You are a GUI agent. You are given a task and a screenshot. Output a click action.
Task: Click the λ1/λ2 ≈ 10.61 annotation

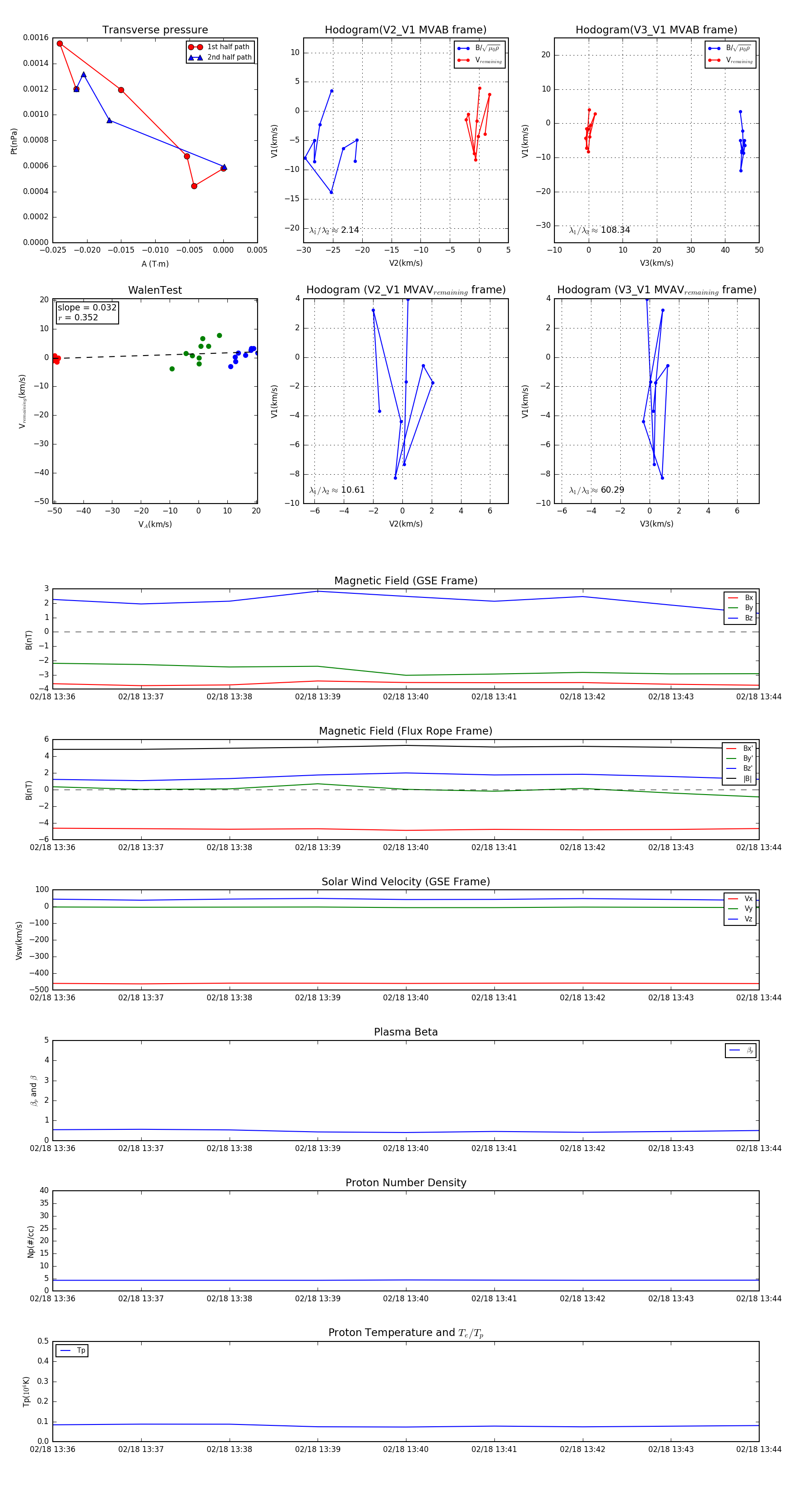point(337,490)
